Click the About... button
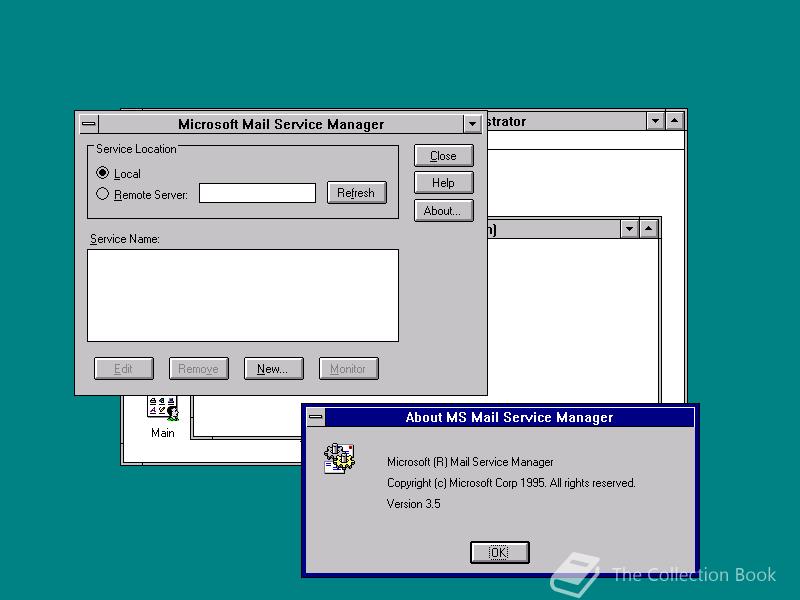Screen dimensions: 800x600 (x=443, y=211)
